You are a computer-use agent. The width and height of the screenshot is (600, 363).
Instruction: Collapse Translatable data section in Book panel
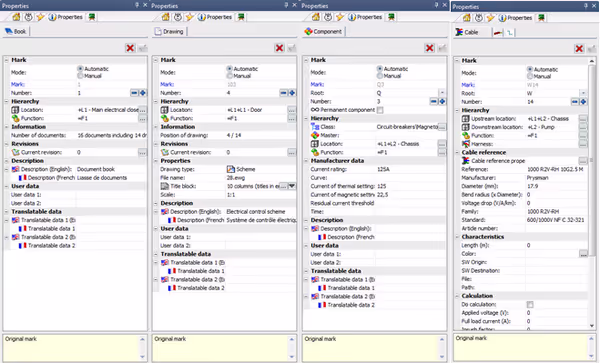[x=7, y=212]
